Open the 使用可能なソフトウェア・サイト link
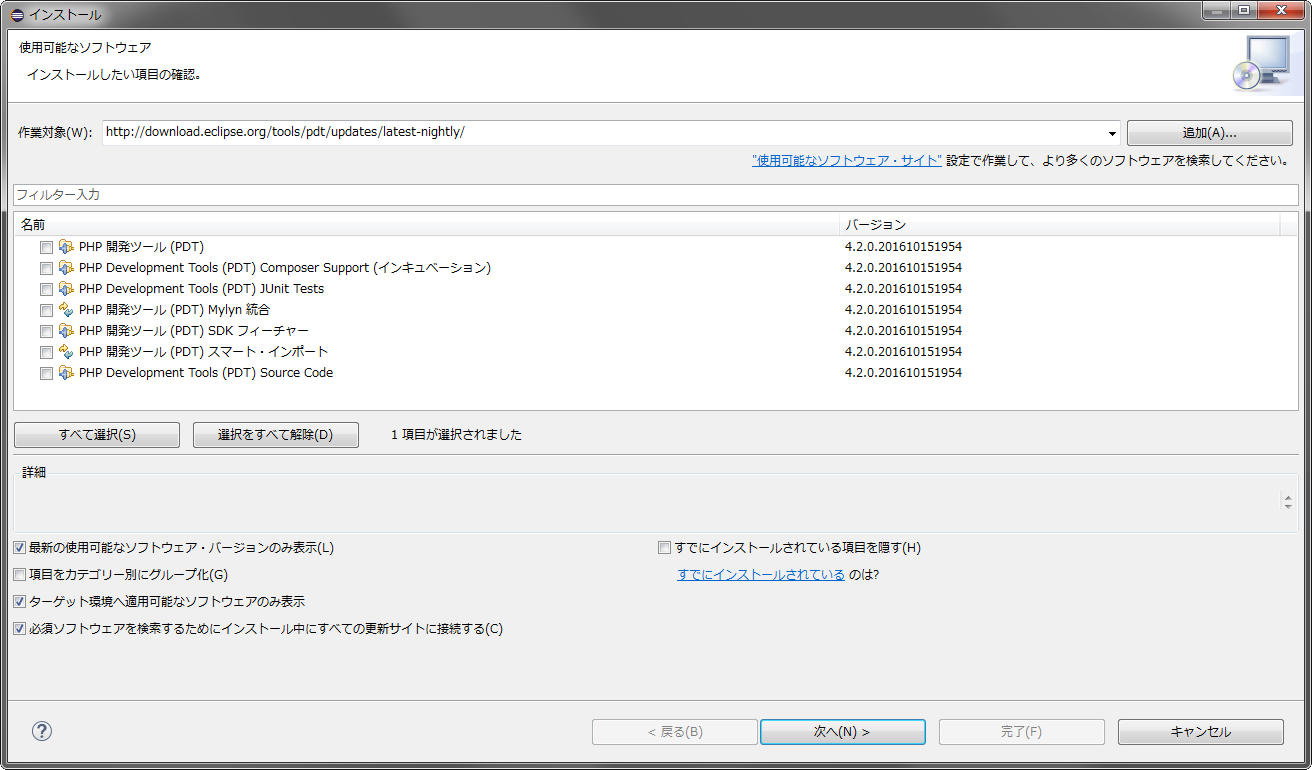Screen dimensions: 1312x770 pyautogui.click(x=847, y=160)
